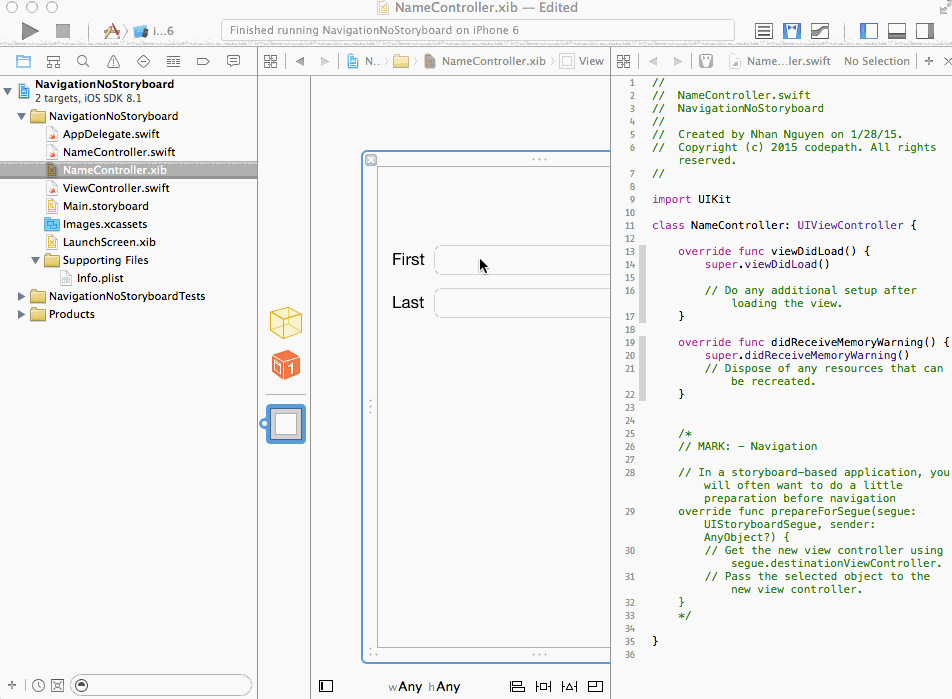Click the Run (play) button
This screenshot has height=699, width=952.
[30, 31]
